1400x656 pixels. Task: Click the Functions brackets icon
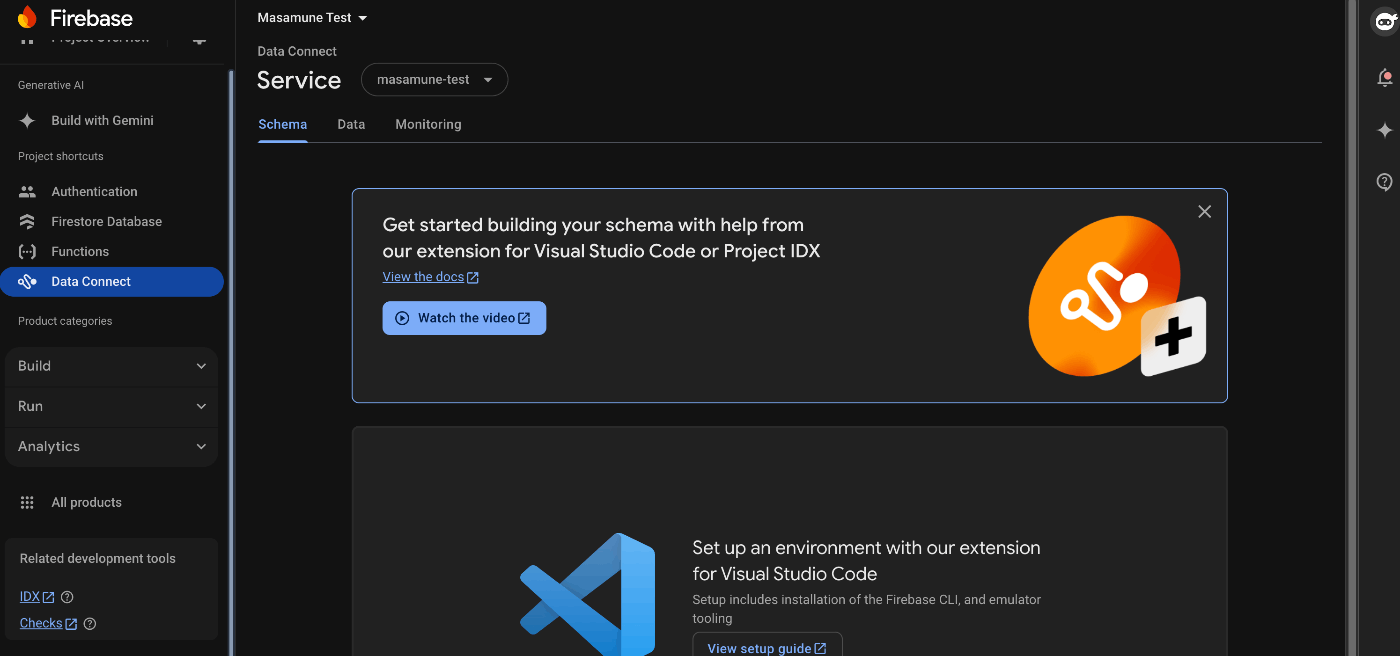pos(28,251)
